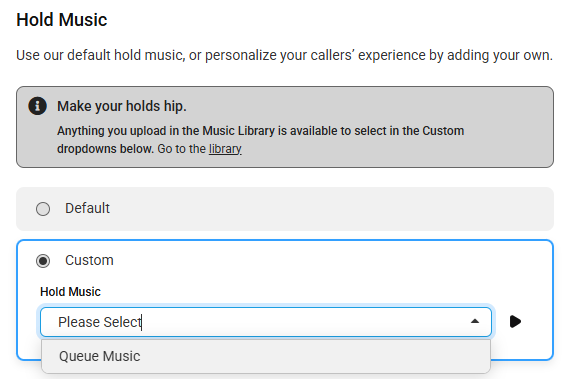Click inside the Please Select field
The height and width of the screenshot is (379, 572).
pyautogui.click(x=266, y=322)
